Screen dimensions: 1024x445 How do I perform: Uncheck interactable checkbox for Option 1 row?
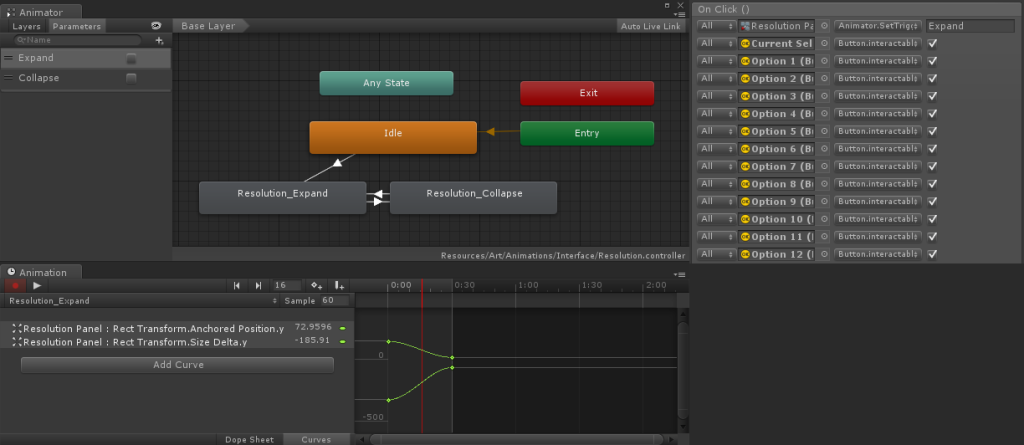click(933, 61)
